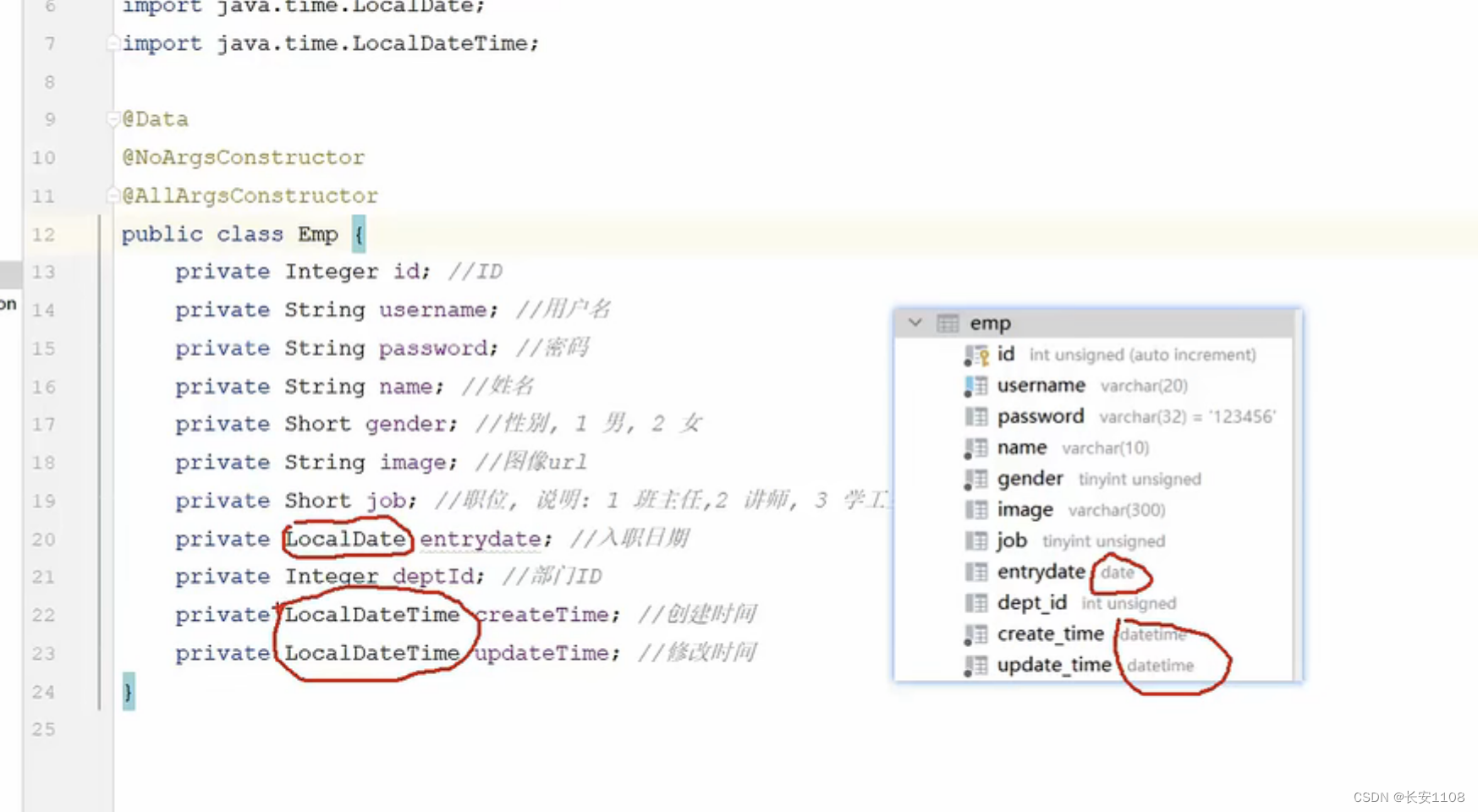Fold the annotation block at @Data

113,119
